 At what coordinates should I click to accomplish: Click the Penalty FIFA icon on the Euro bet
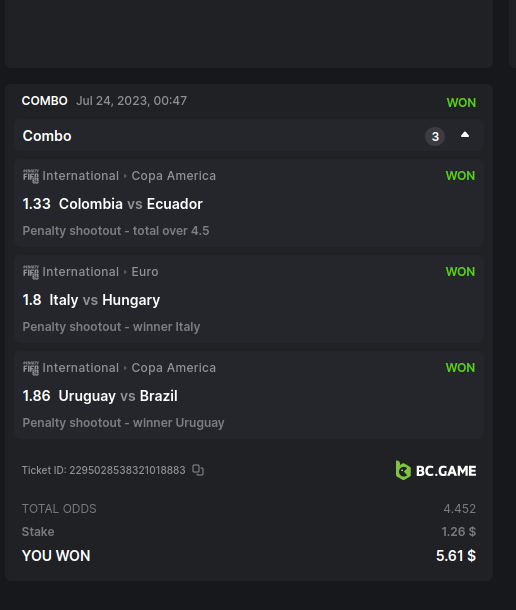[x=31, y=272]
